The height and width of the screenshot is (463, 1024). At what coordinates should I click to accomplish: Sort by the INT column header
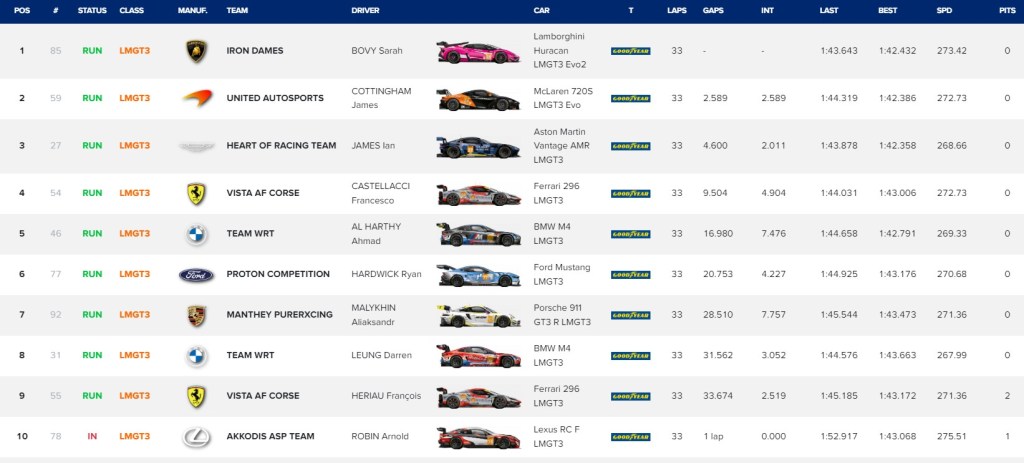pos(767,10)
